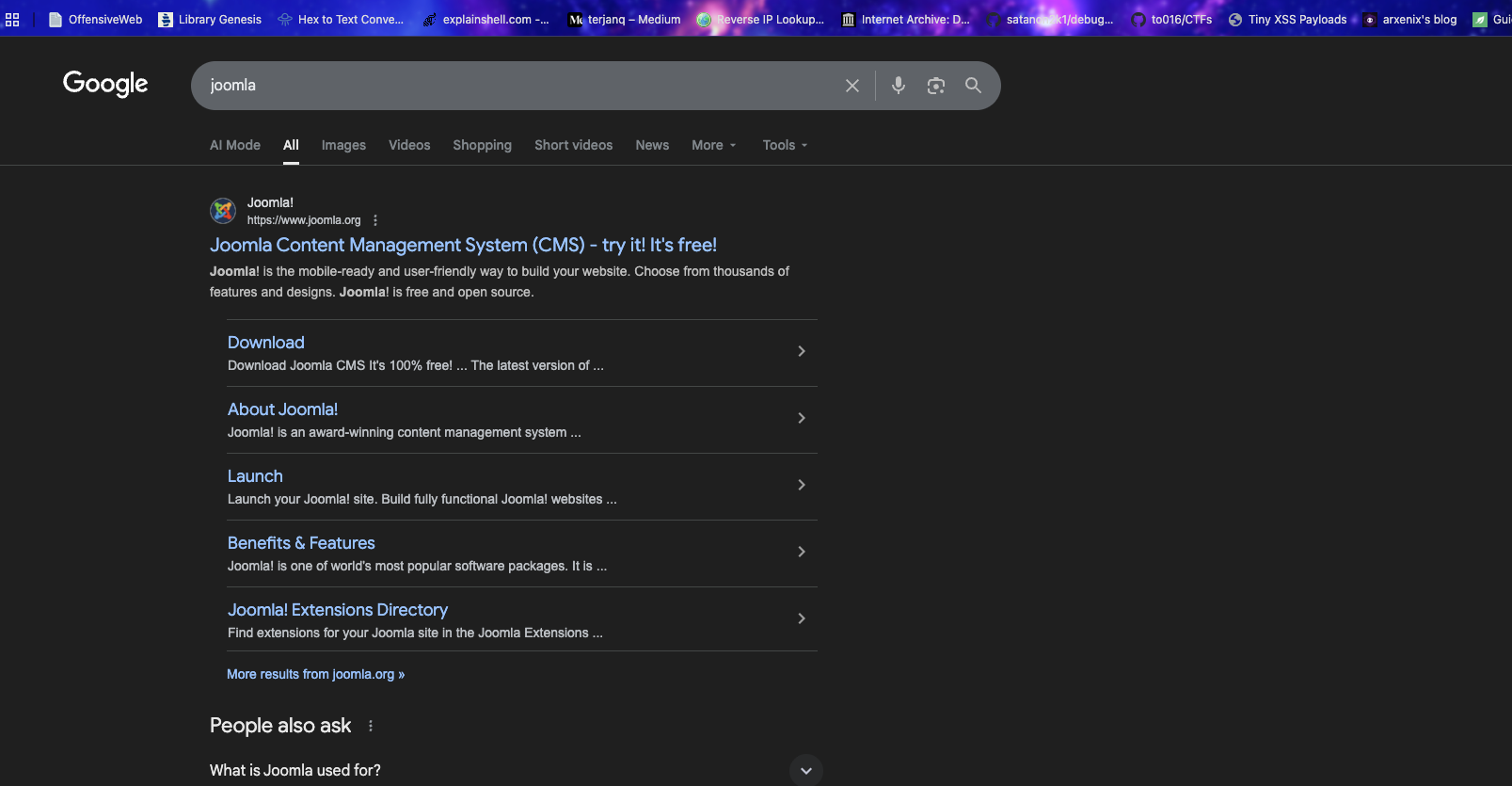Open the Joomla! Extensions Directory sitelink
The width and height of the screenshot is (1512, 786).
click(x=338, y=610)
